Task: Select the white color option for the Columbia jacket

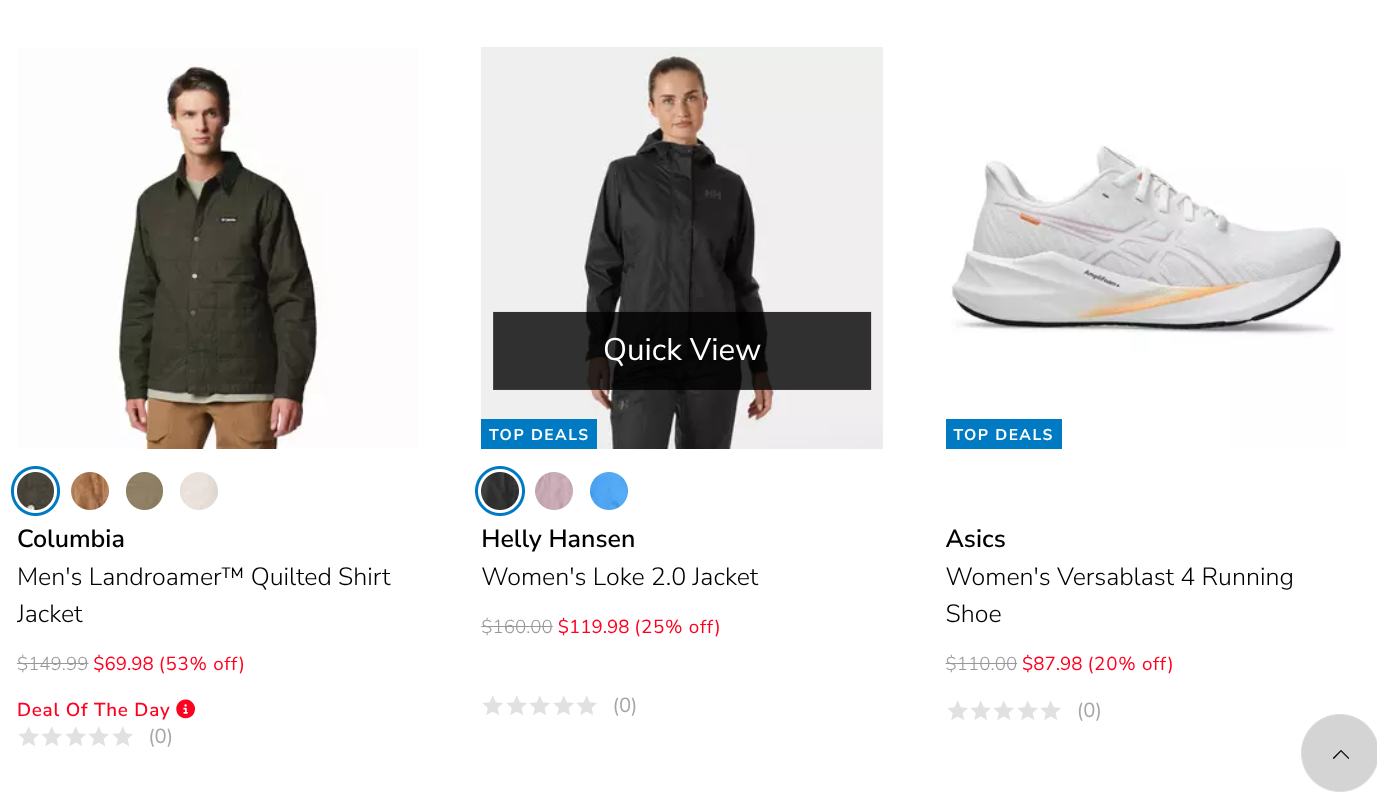Action: click(198, 490)
